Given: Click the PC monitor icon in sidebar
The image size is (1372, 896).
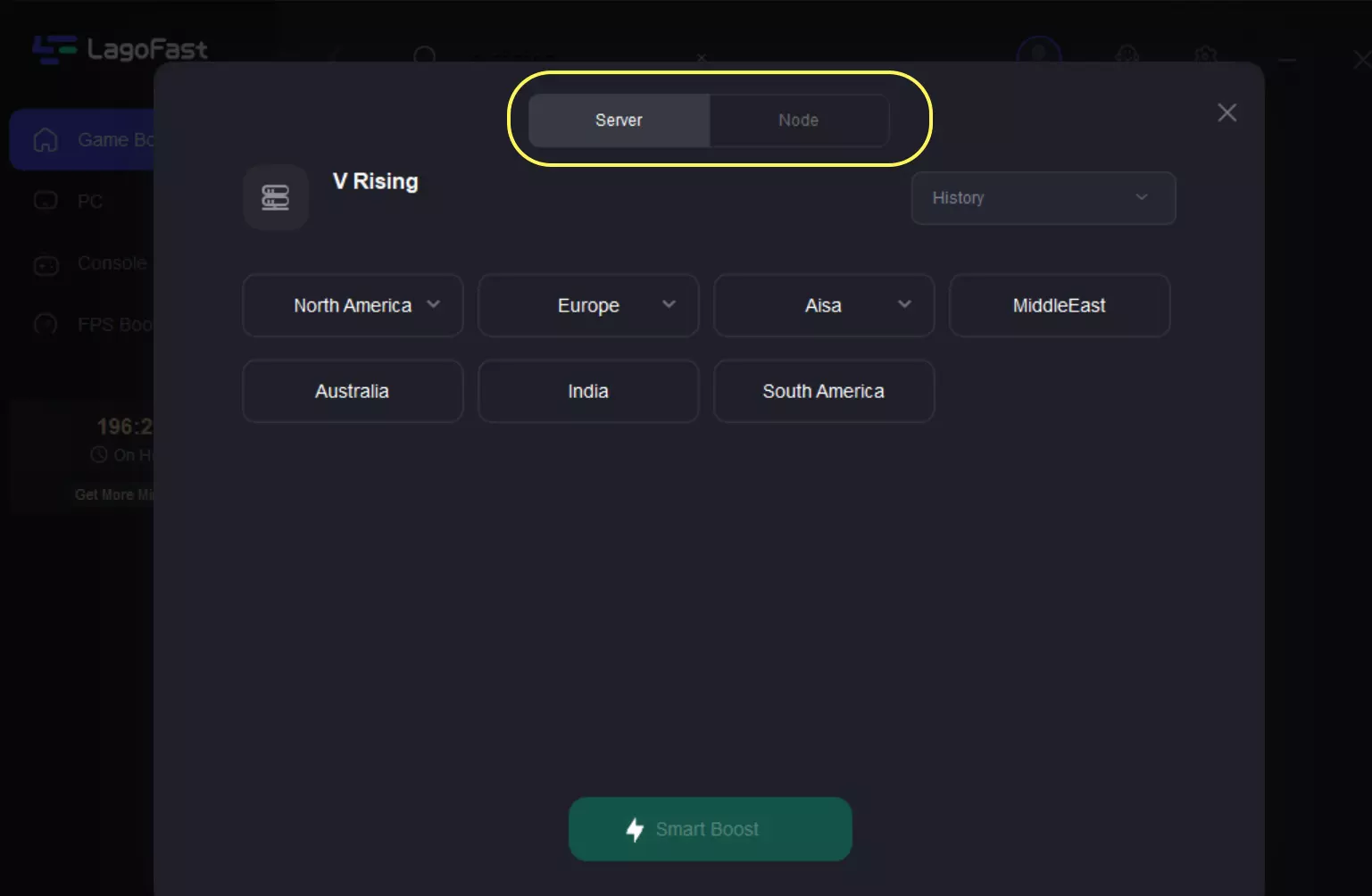Looking at the screenshot, I should (46, 201).
